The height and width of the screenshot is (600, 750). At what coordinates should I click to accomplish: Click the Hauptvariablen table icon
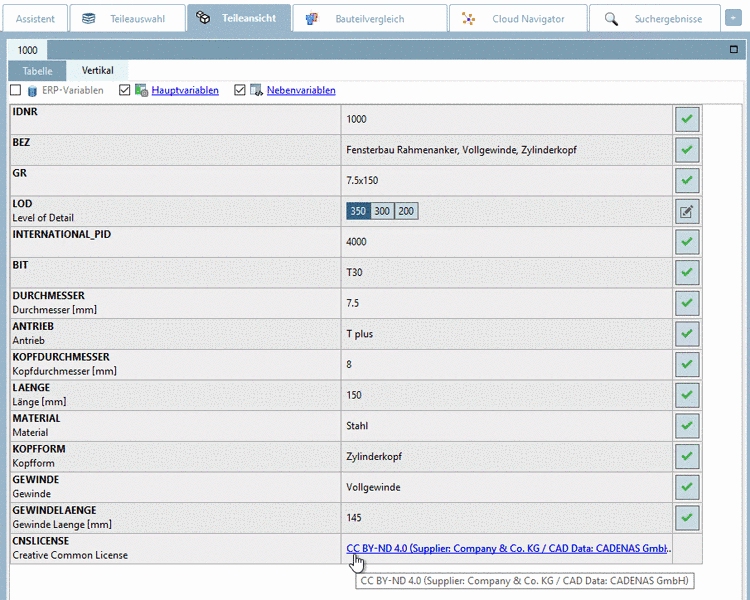141,90
